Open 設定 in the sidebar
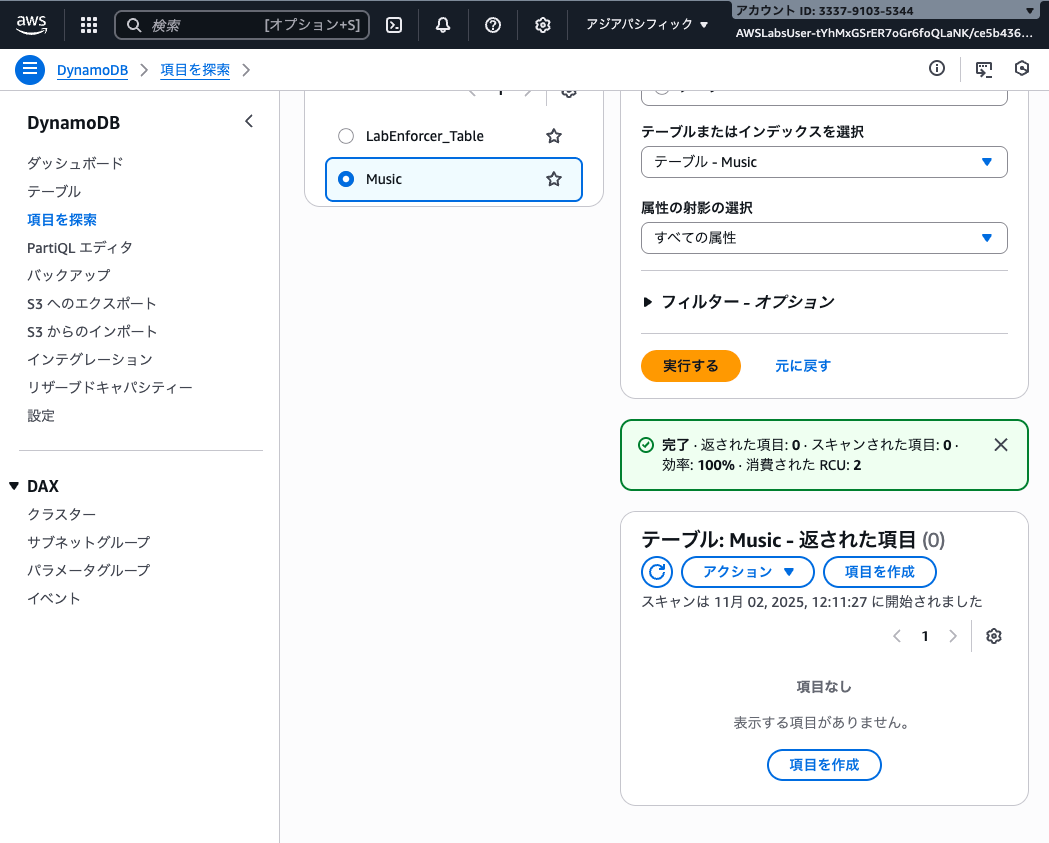 click(x=40, y=415)
